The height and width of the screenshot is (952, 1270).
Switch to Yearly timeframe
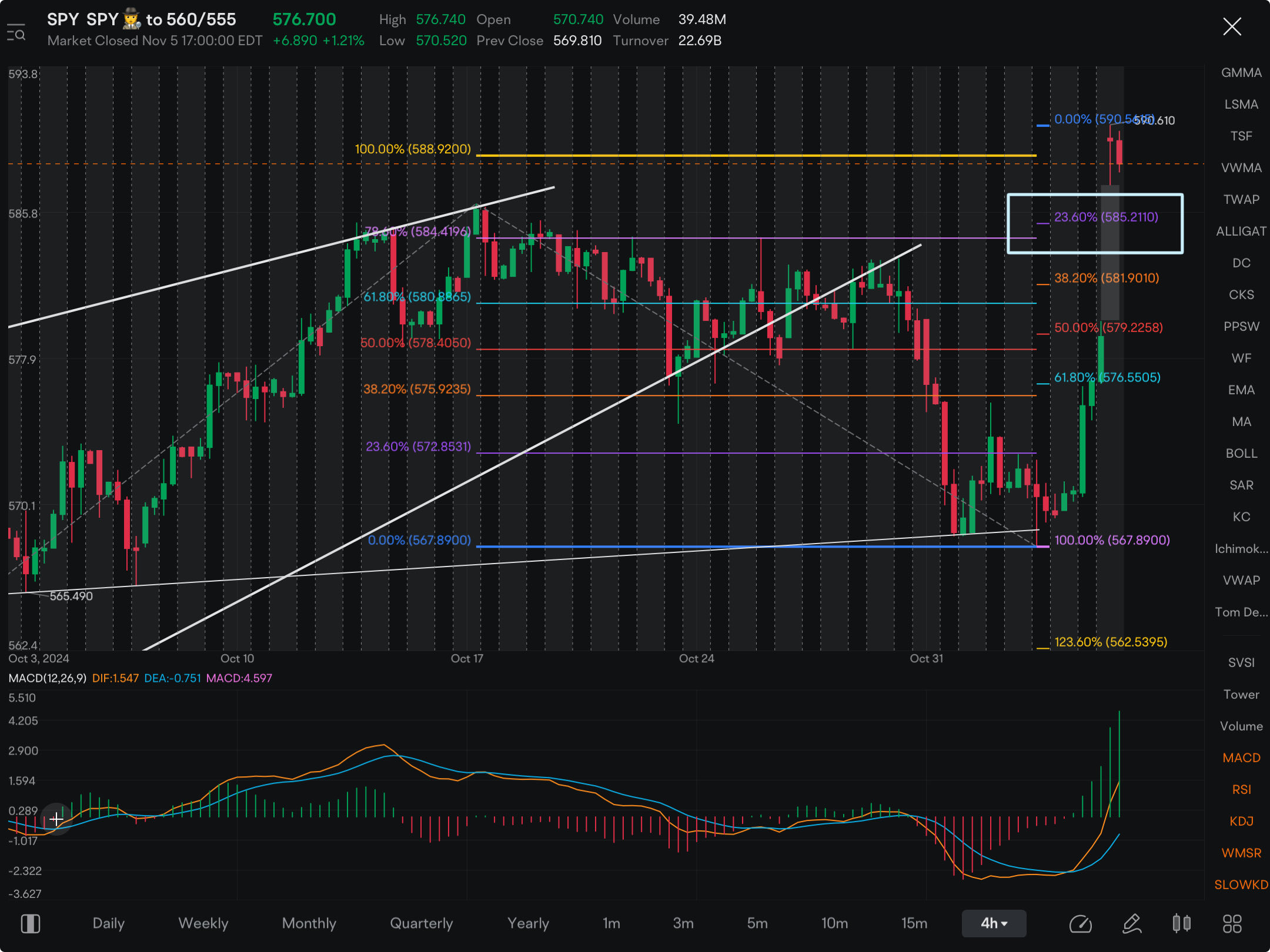[x=529, y=923]
